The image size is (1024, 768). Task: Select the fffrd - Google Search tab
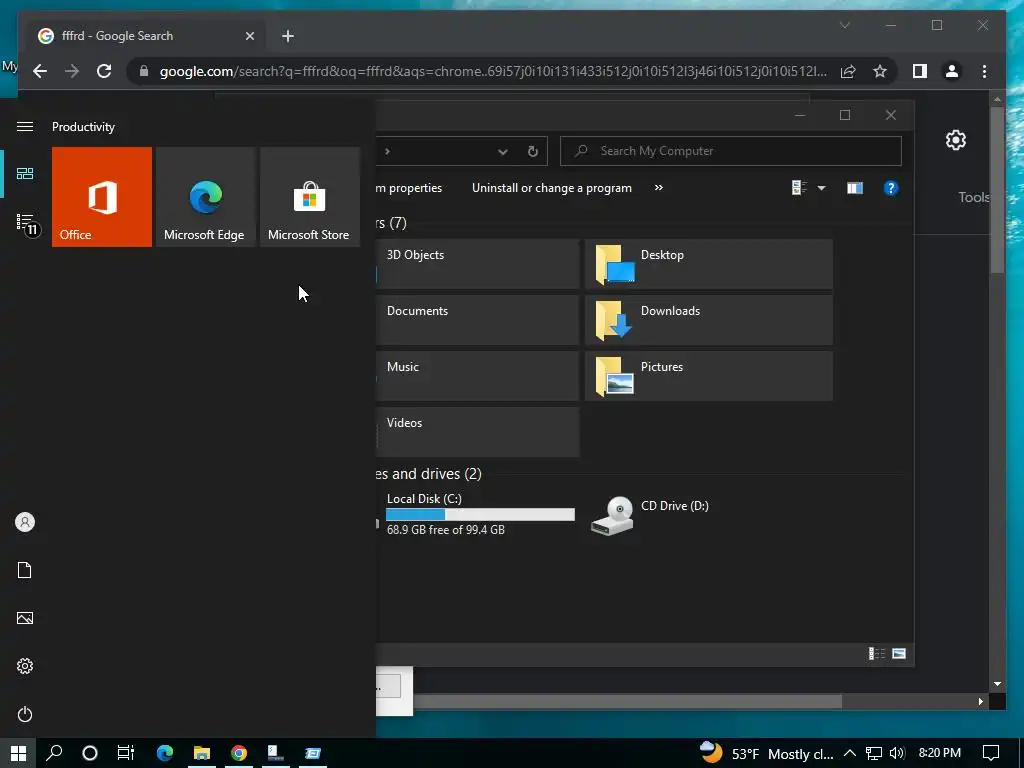pyautogui.click(x=145, y=36)
